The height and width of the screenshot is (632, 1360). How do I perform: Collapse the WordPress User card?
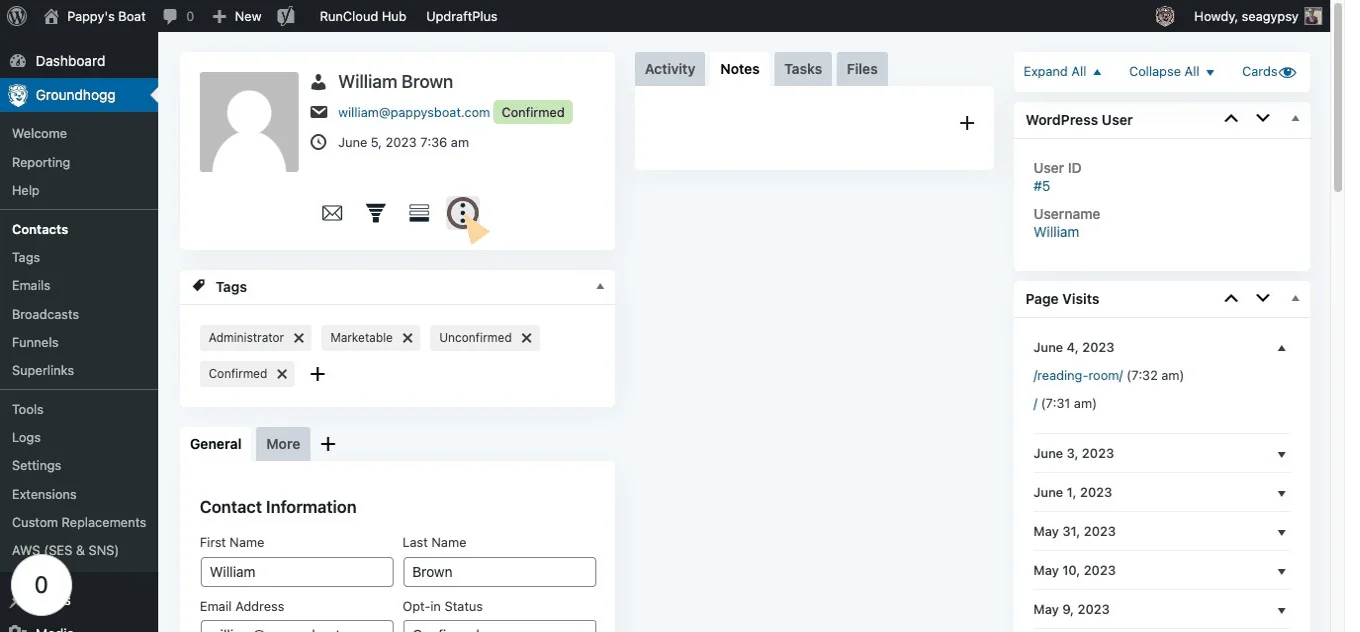click(x=1295, y=119)
